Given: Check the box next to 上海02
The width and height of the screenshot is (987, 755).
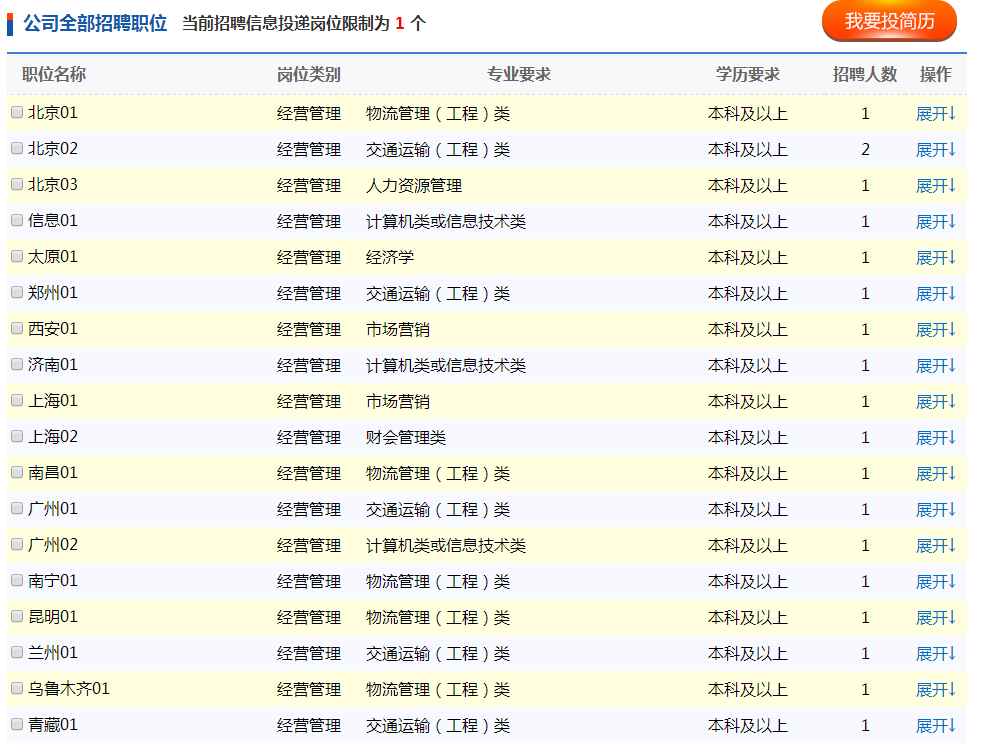Looking at the screenshot, I should point(17,437).
